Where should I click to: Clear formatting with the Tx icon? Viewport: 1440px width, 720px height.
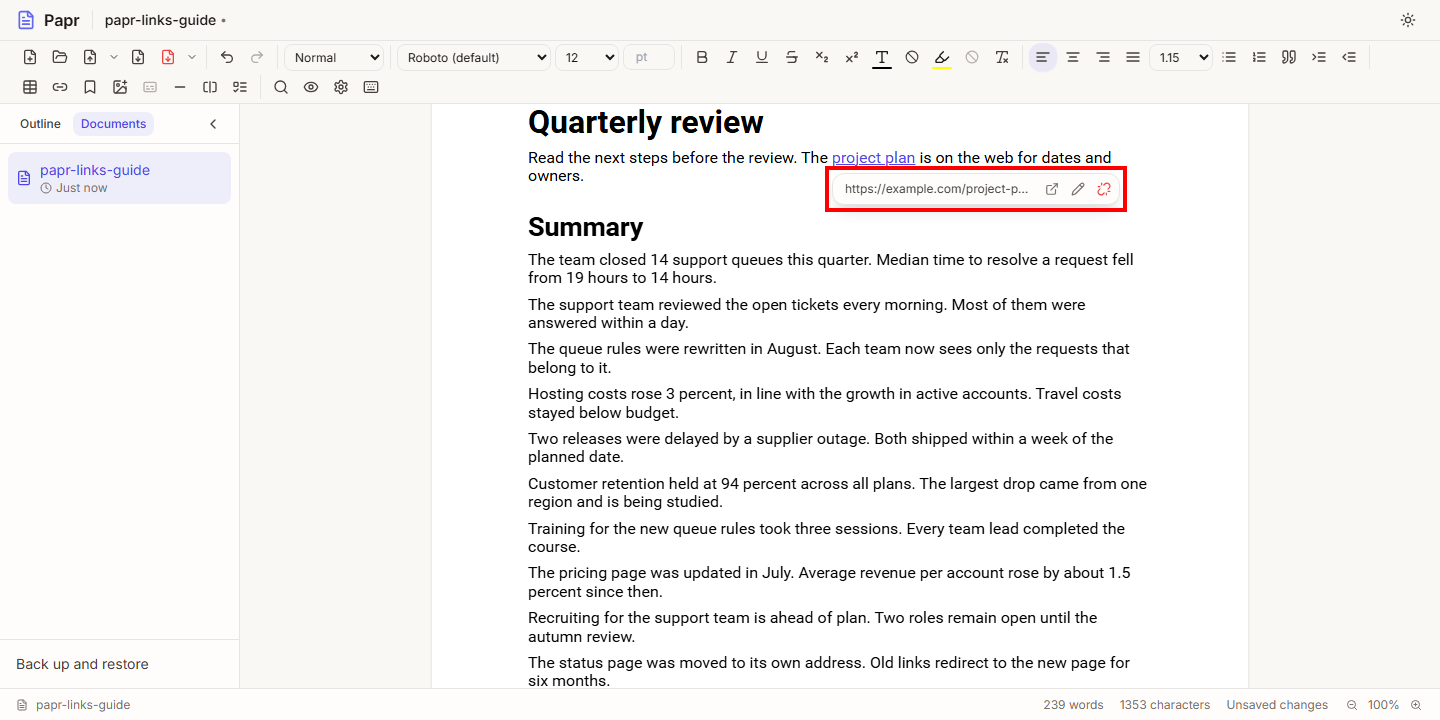click(1002, 57)
